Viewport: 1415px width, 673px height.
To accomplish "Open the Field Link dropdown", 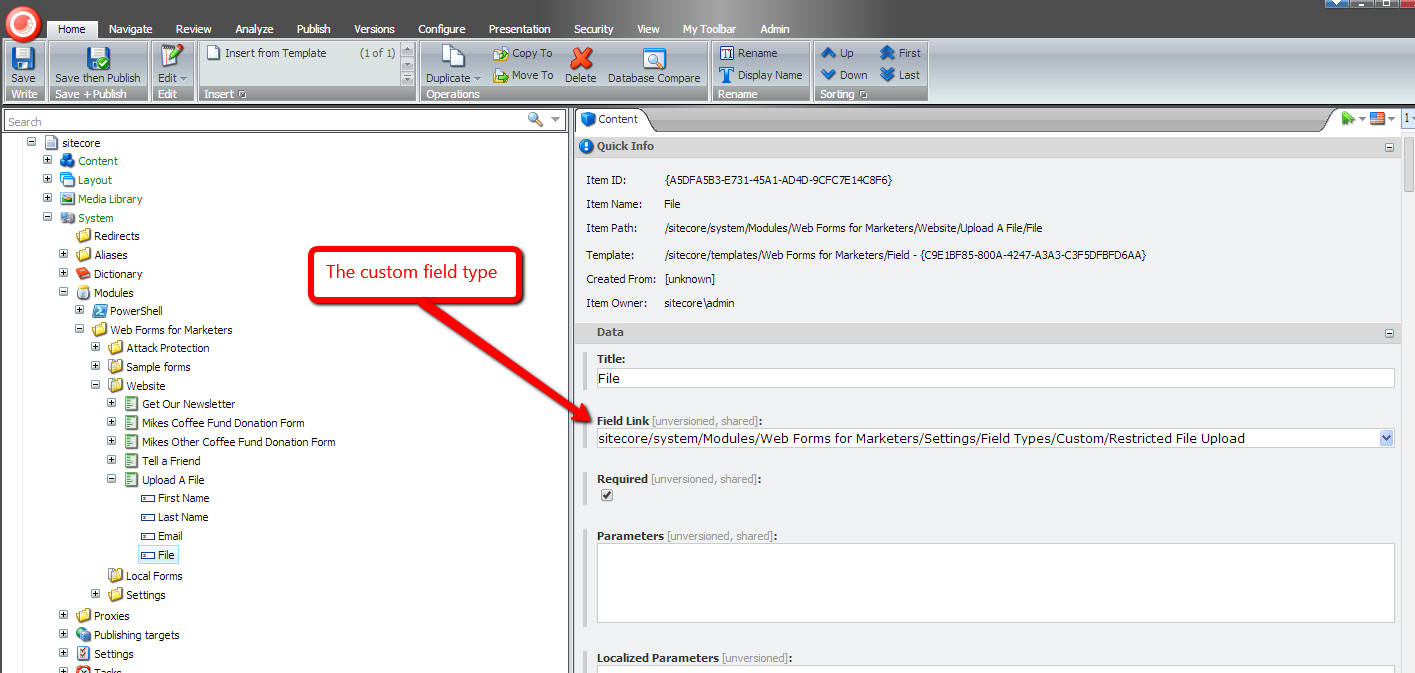I will coord(1385,438).
